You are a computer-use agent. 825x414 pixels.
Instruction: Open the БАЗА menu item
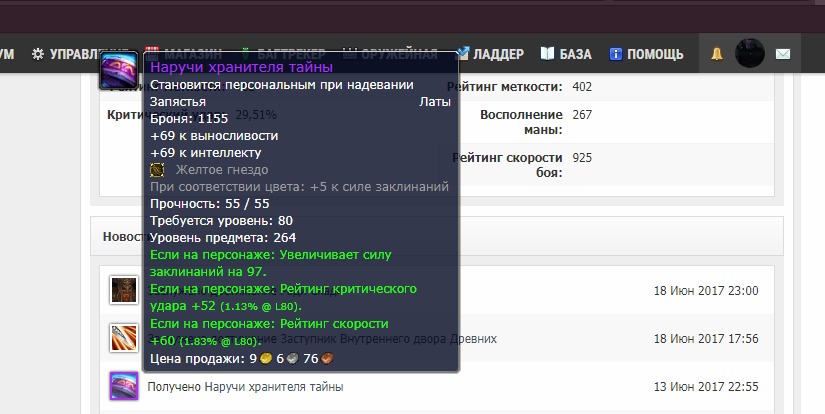[566, 54]
